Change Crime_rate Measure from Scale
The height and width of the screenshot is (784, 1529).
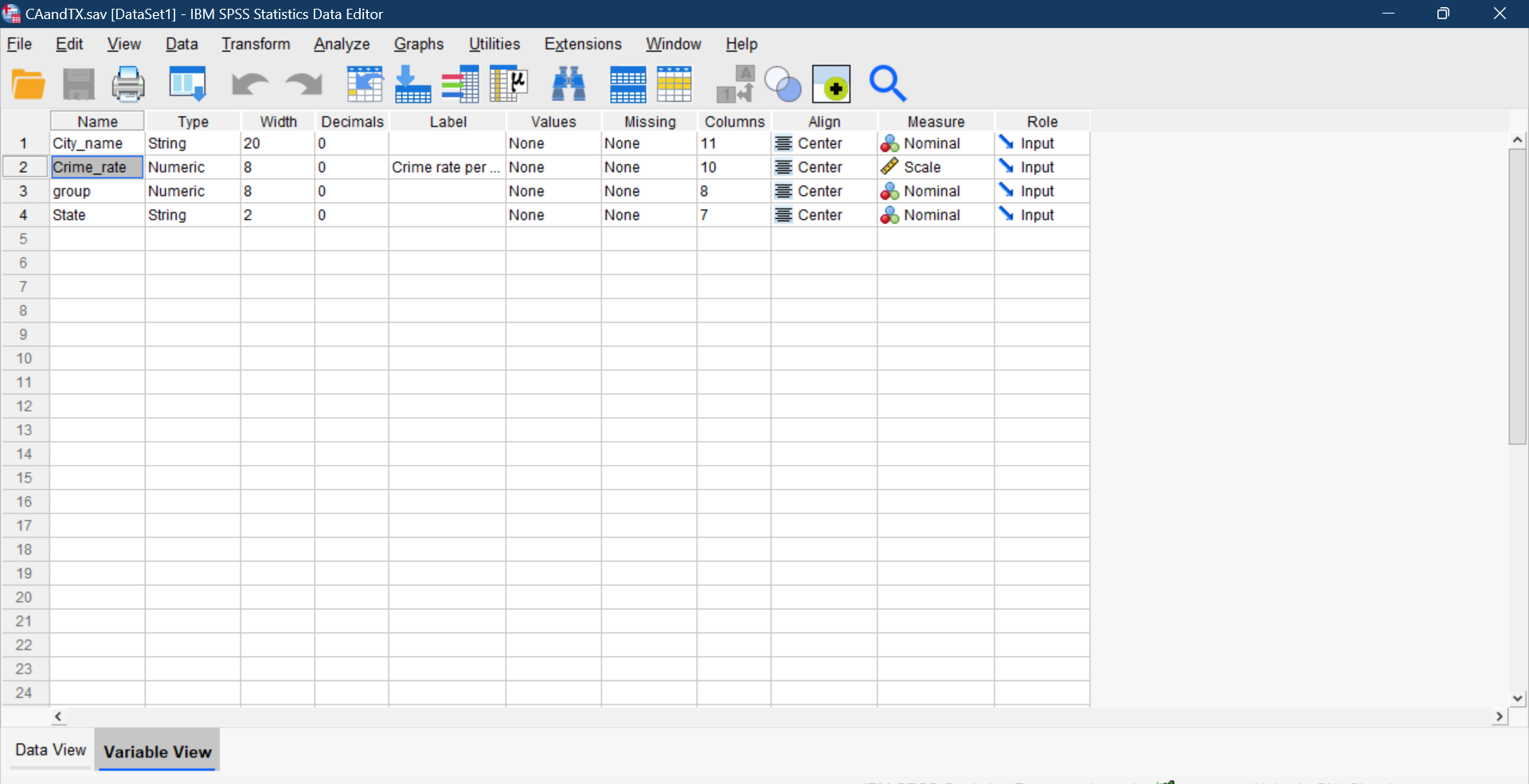(935, 167)
